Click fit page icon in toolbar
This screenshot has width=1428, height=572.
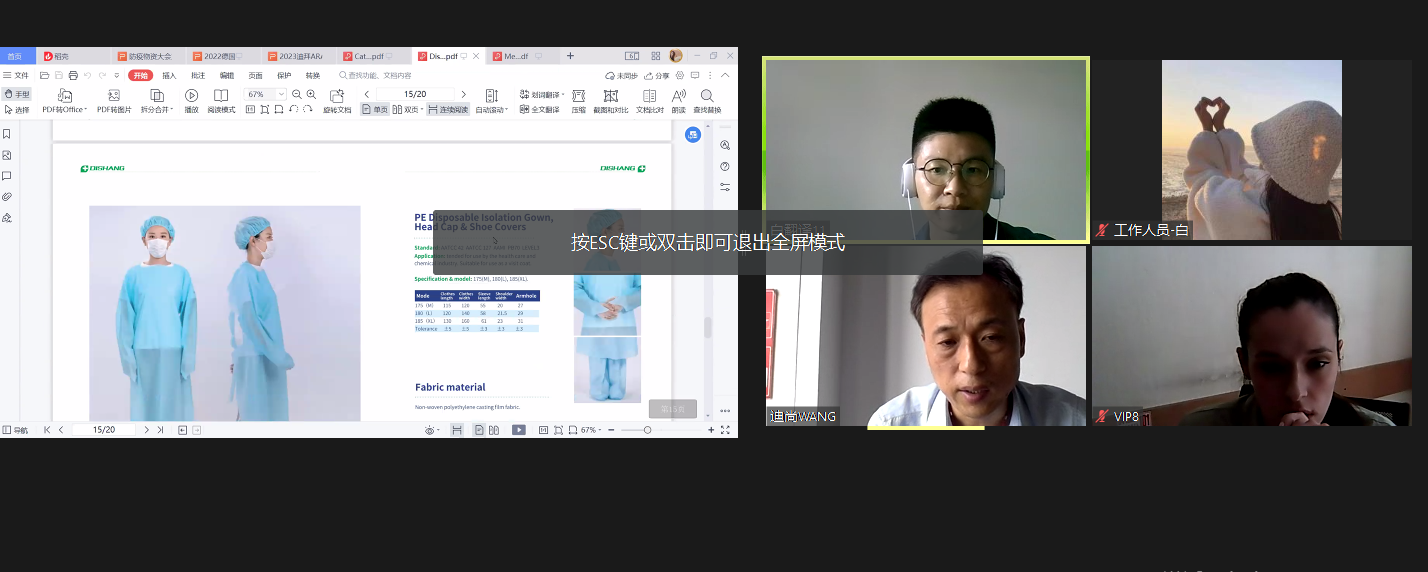tap(265, 109)
